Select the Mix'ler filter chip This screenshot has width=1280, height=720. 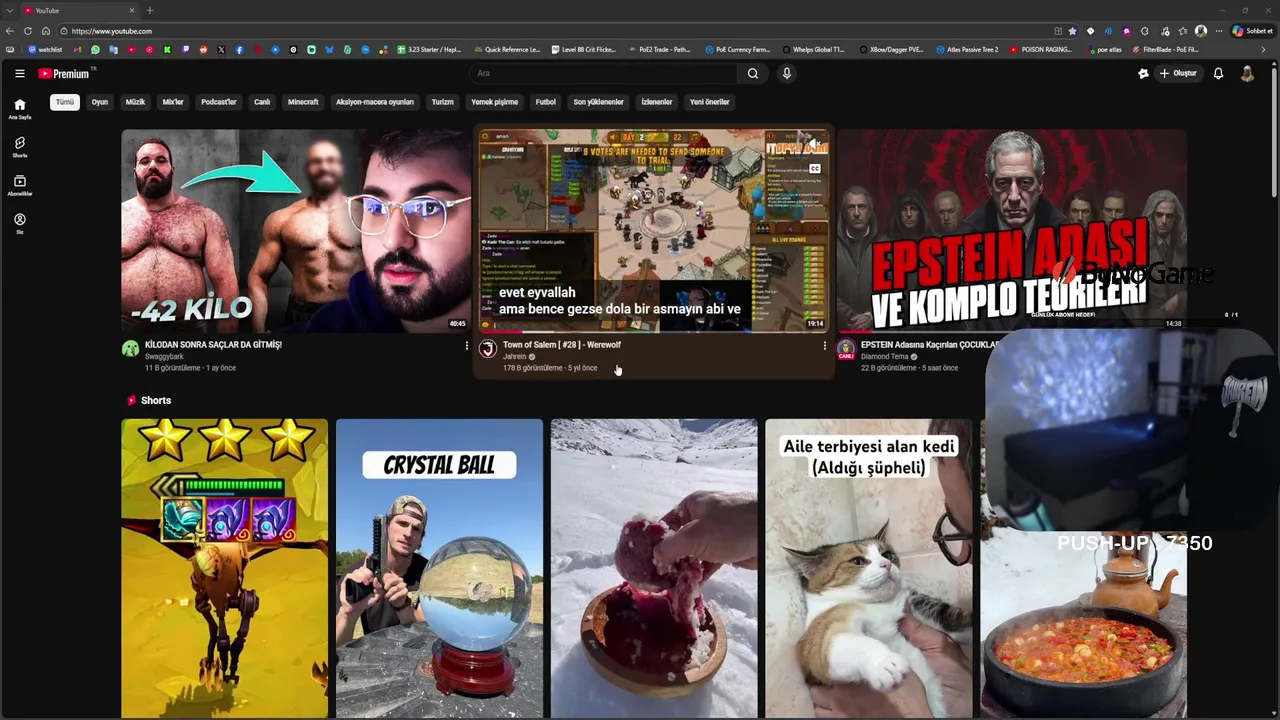[173, 102]
